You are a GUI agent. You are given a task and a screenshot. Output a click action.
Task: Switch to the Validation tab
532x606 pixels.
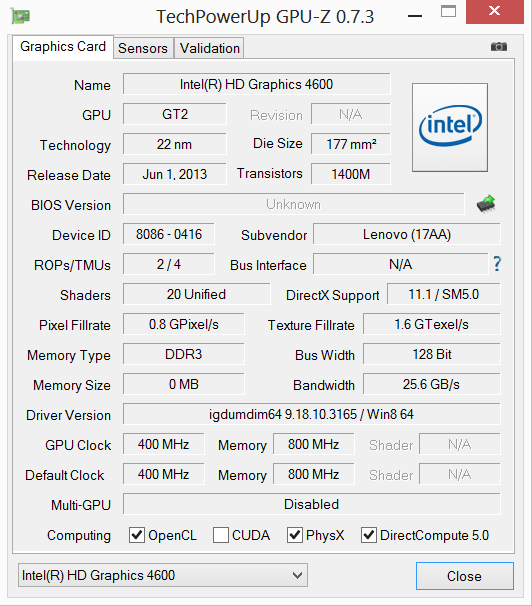pos(209,48)
